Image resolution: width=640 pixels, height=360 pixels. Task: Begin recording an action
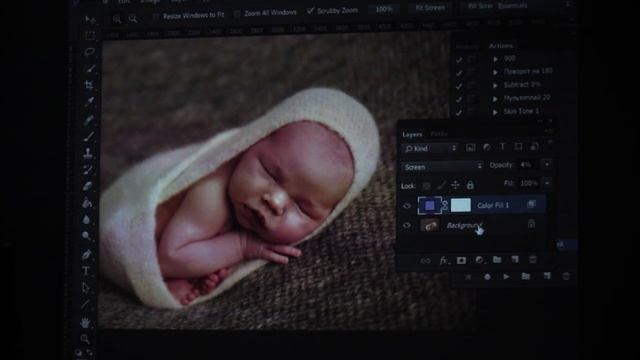click(x=487, y=277)
